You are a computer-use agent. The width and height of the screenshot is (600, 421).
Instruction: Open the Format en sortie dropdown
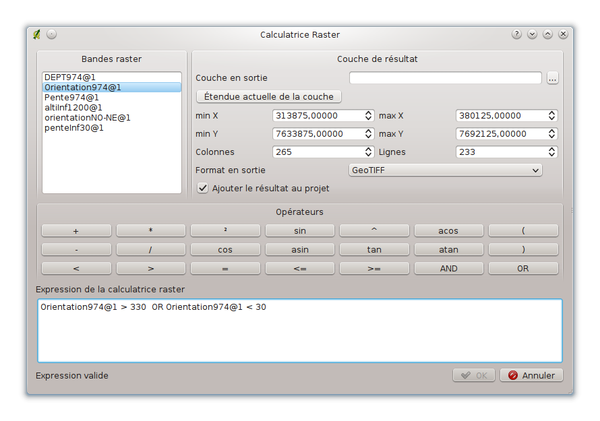(459, 171)
